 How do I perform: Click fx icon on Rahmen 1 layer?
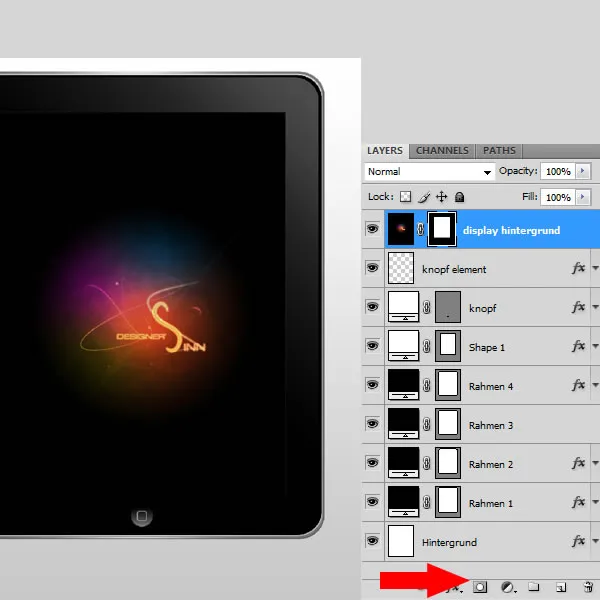pyautogui.click(x=579, y=502)
